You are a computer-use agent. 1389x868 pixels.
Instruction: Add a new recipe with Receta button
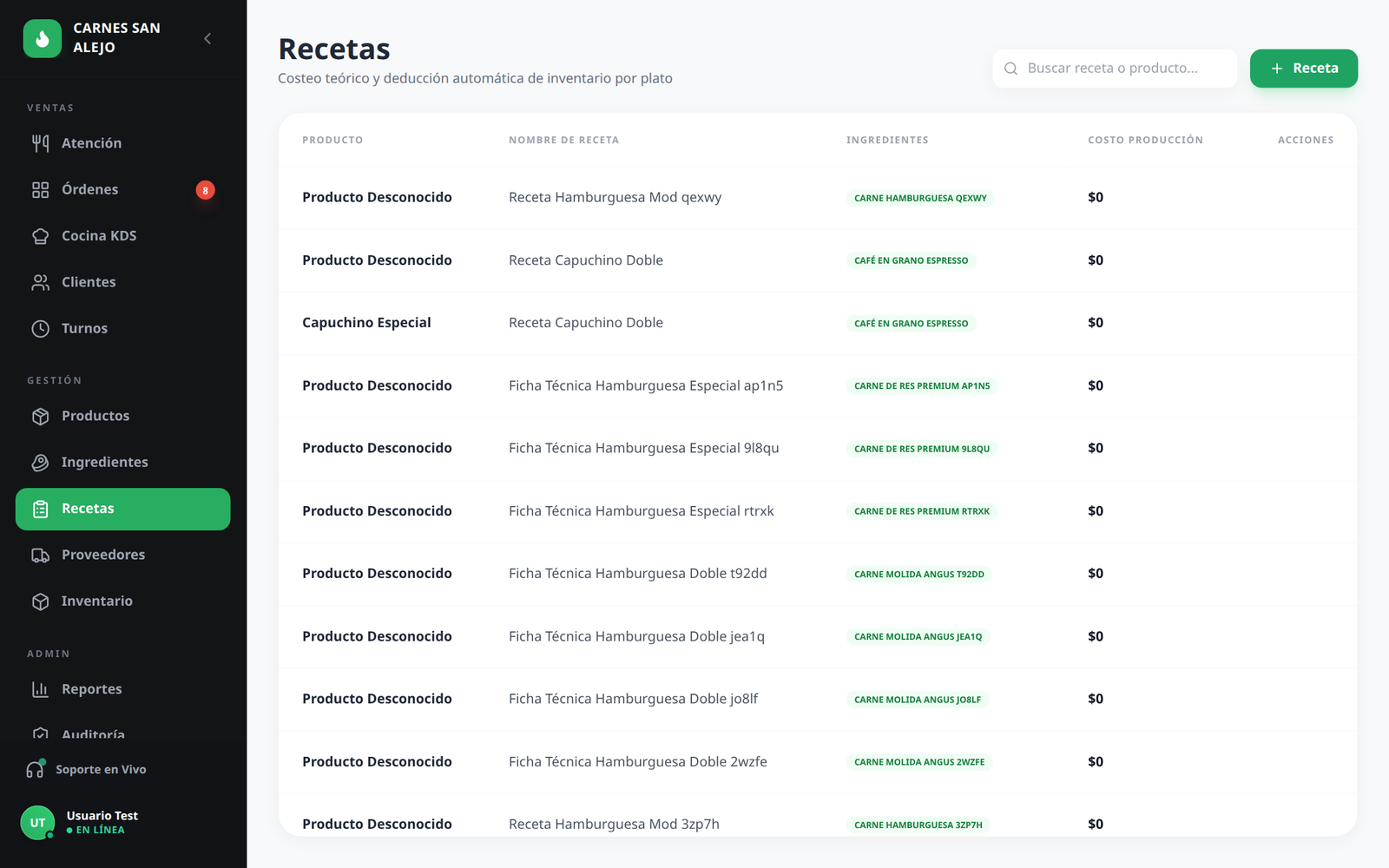coord(1304,69)
